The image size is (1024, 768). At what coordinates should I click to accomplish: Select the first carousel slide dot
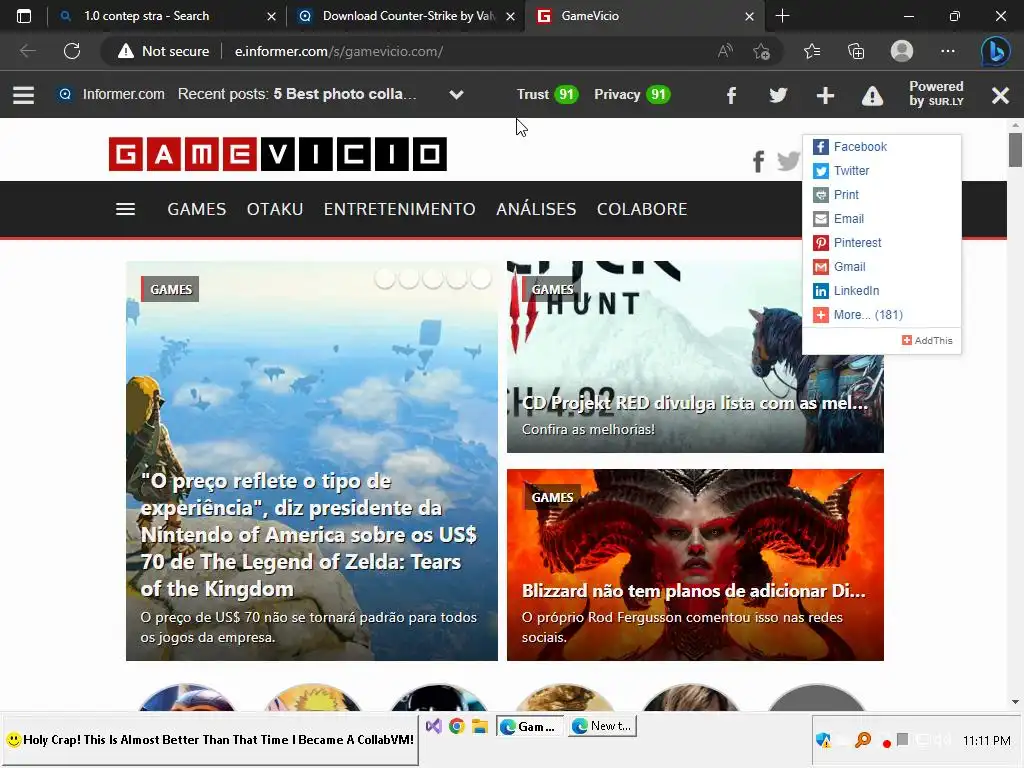385,279
